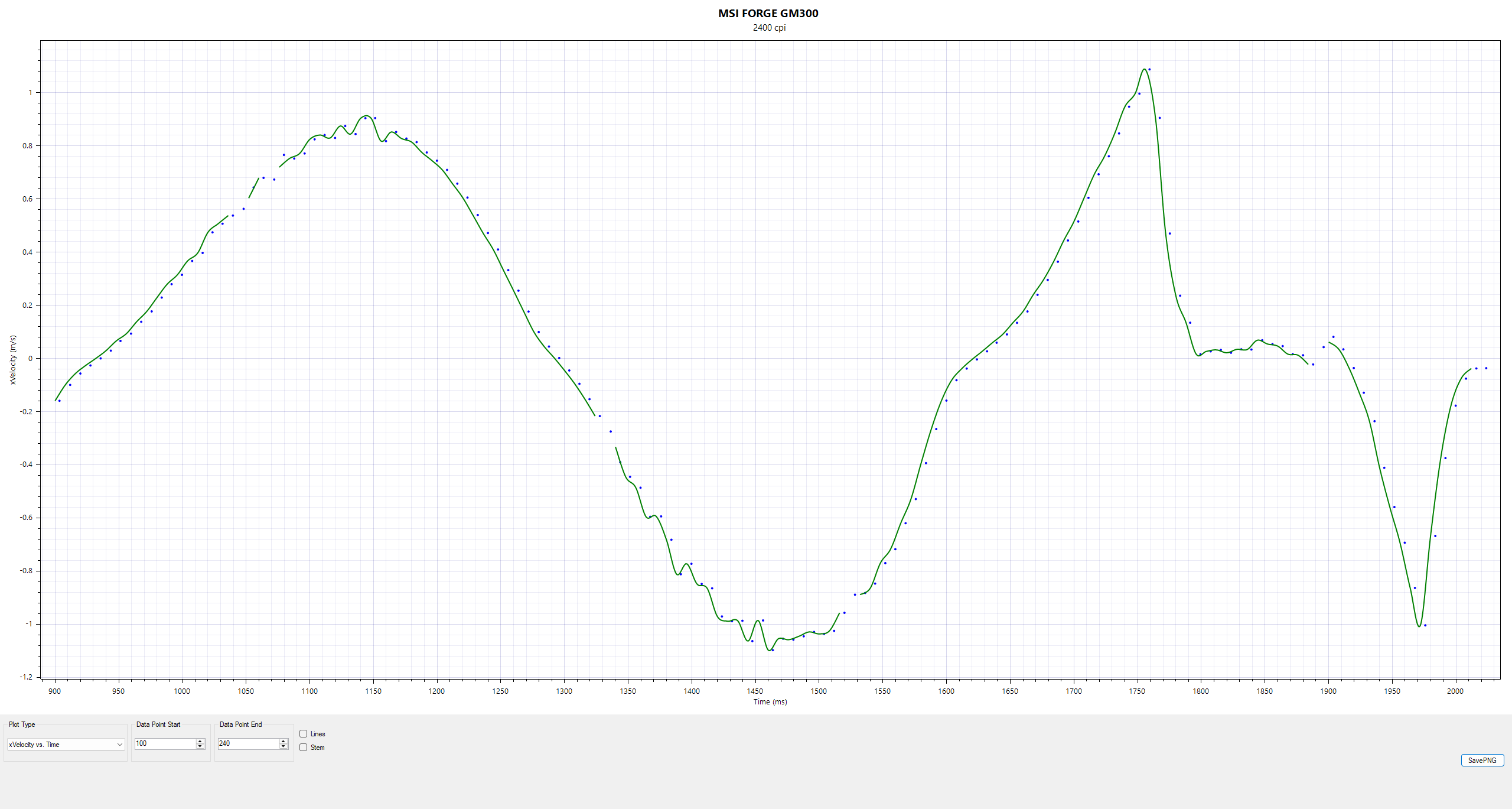The image size is (1512, 809).
Task: Decrease Data Point Start with down arrow
Action: (200, 746)
